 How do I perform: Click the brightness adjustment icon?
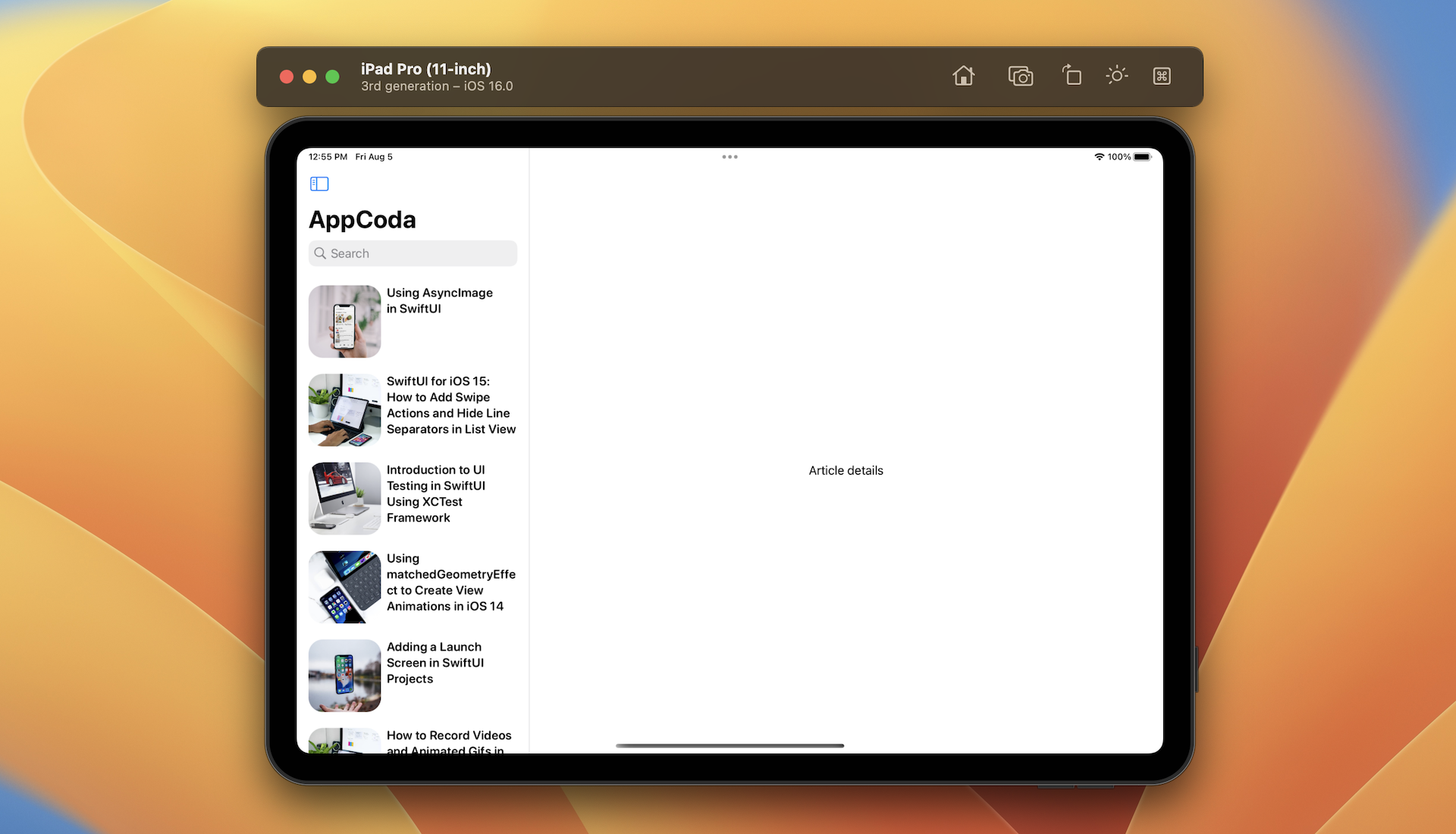tap(1117, 75)
